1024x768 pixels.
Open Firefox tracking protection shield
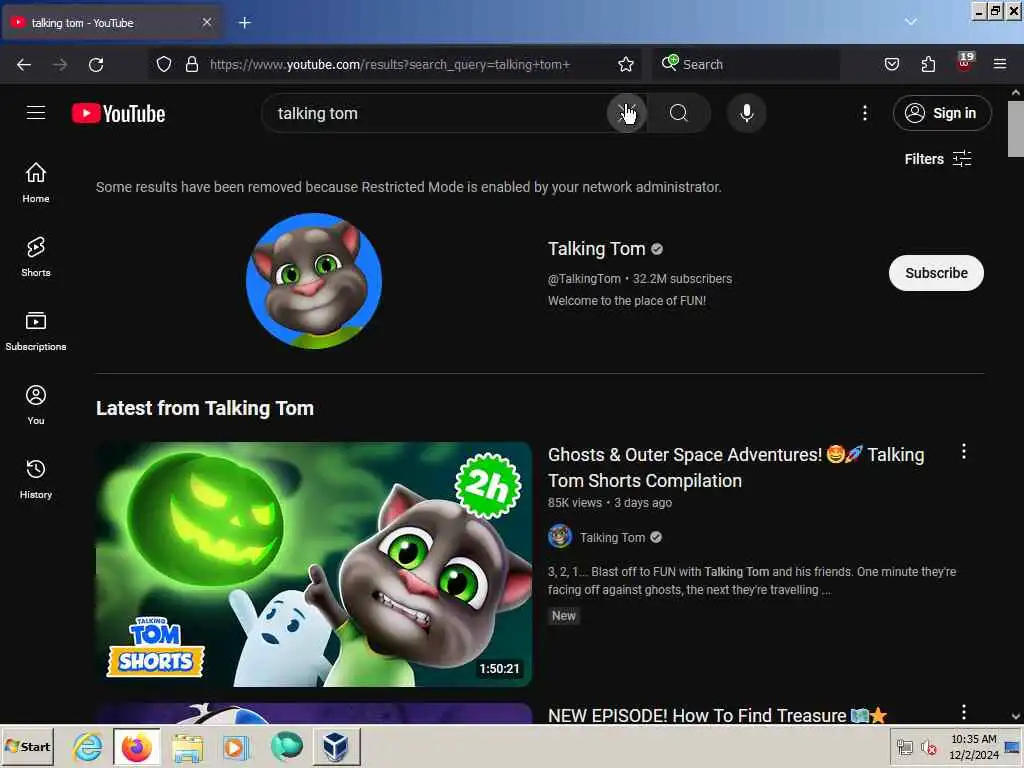[164, 64]
